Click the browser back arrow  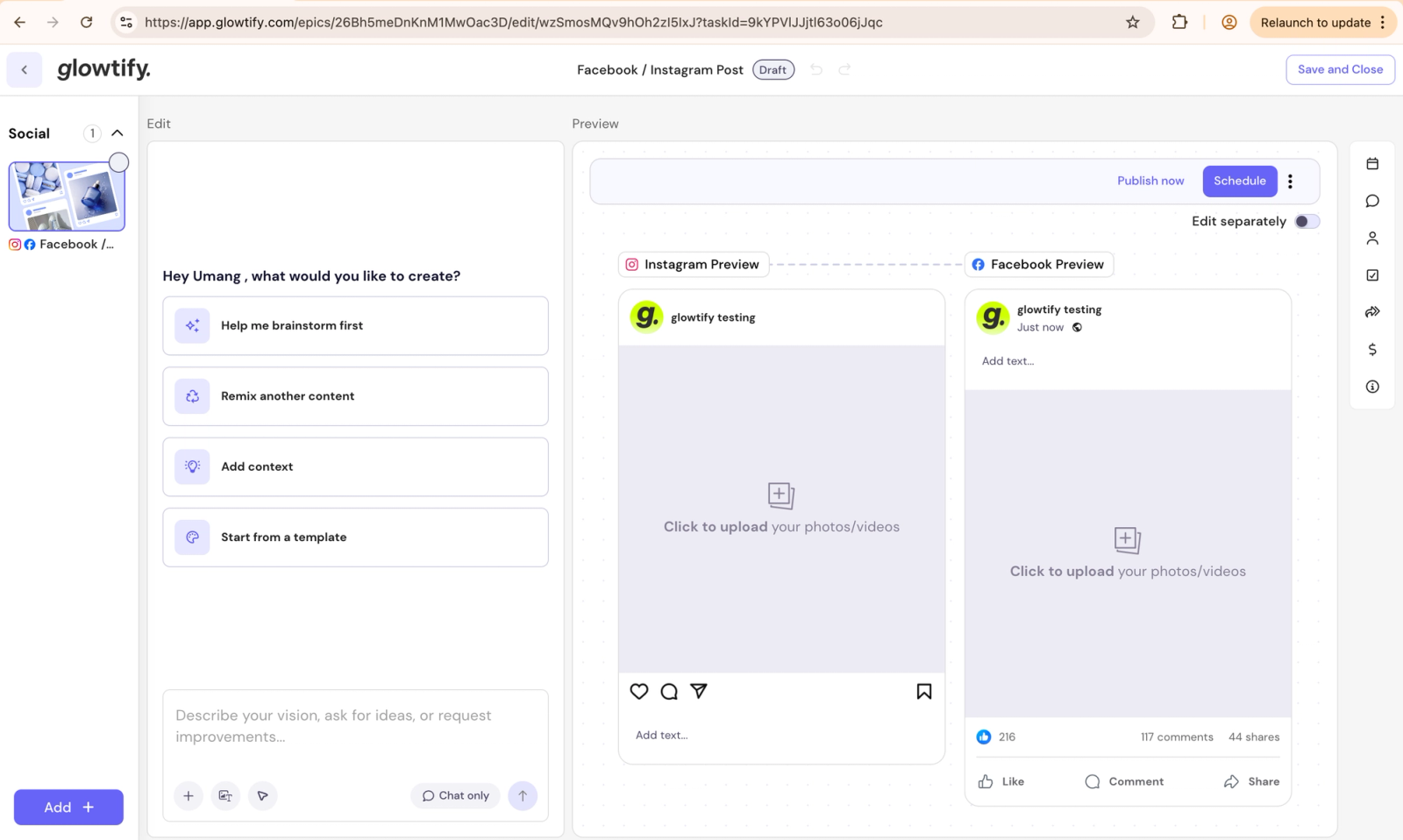[19, 23]
